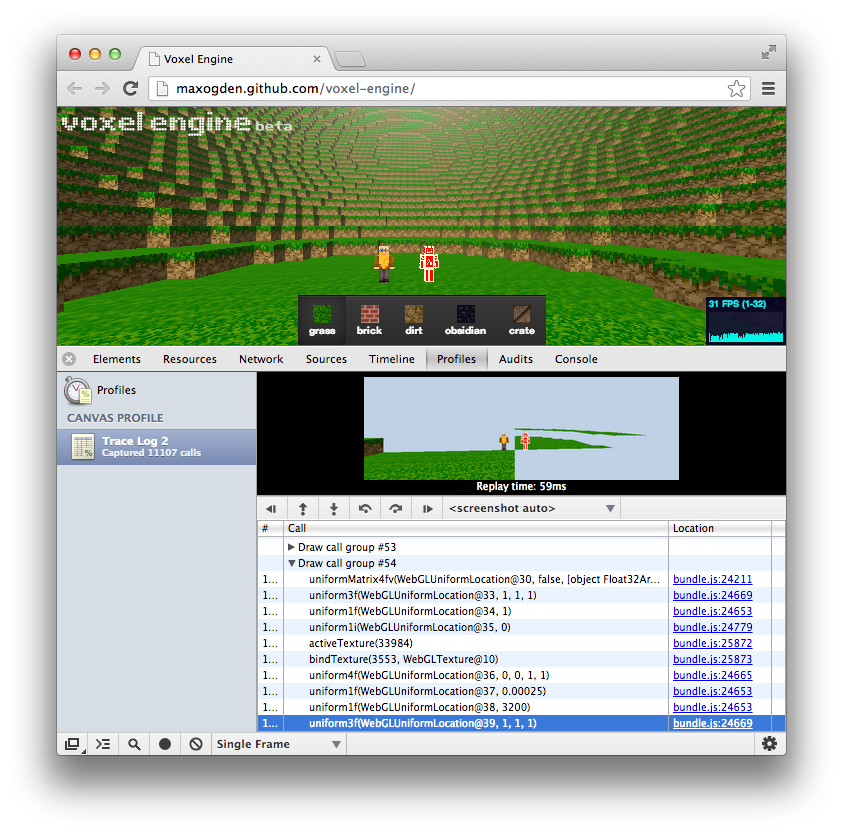Screen dimensions: 843x834
Task: Select the bindTexture(3553, WebGLTexture@10) row
Action: click(521, 659)
